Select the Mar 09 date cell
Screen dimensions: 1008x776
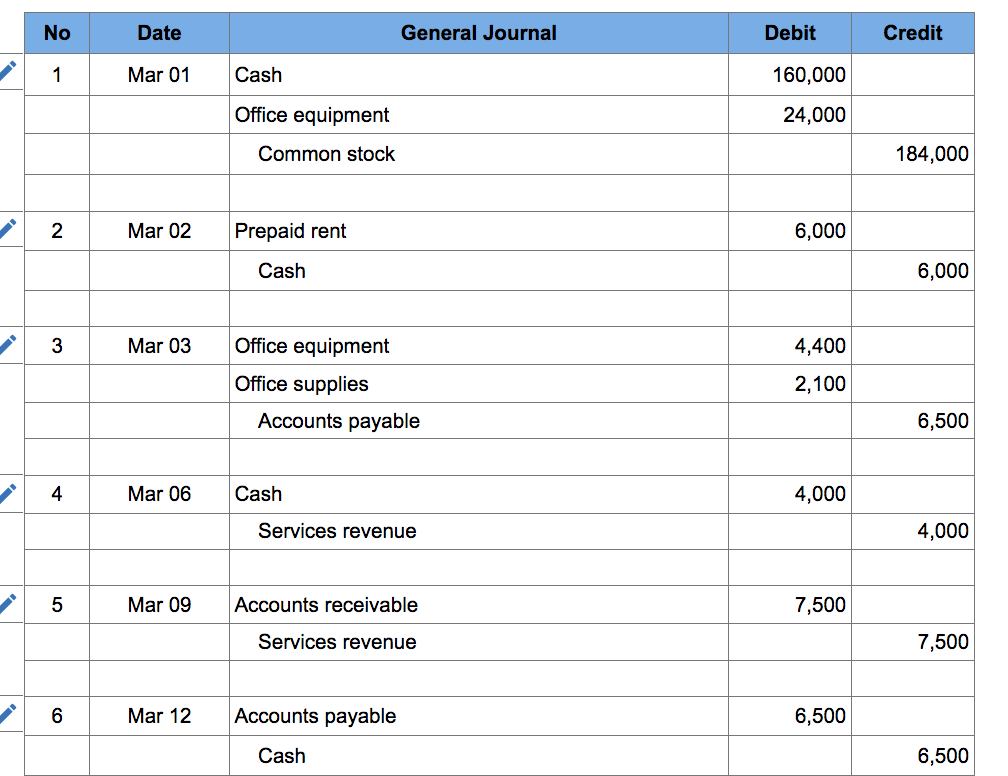pyautogui.click(x=159, y=605)
